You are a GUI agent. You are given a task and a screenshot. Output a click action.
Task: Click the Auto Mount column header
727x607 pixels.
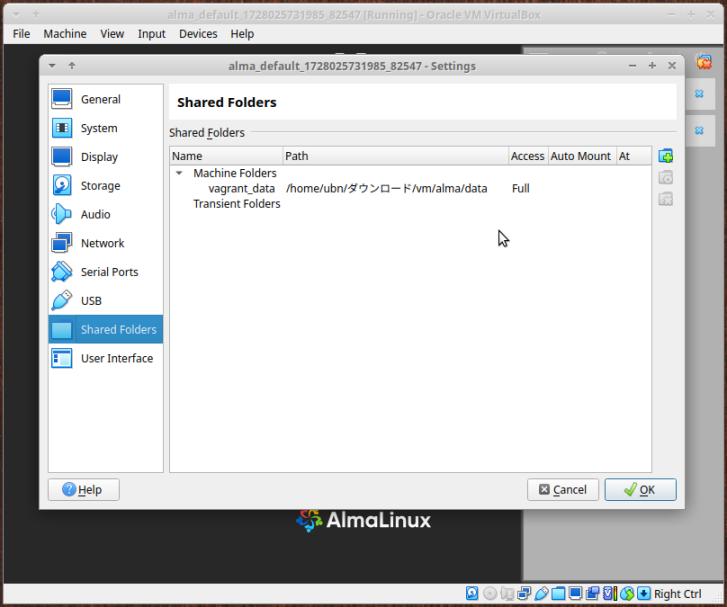[x=581, y=156]
